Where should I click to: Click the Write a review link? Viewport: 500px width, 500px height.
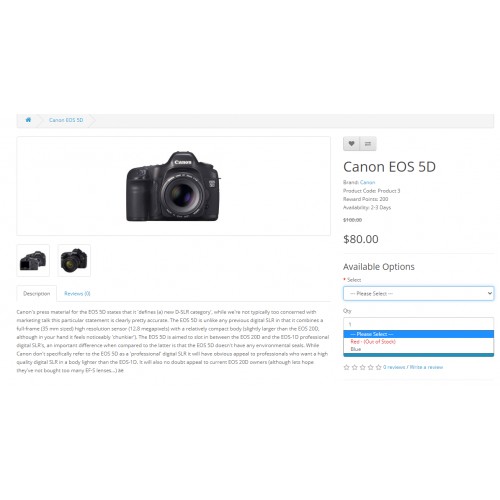tap(426, 367)
